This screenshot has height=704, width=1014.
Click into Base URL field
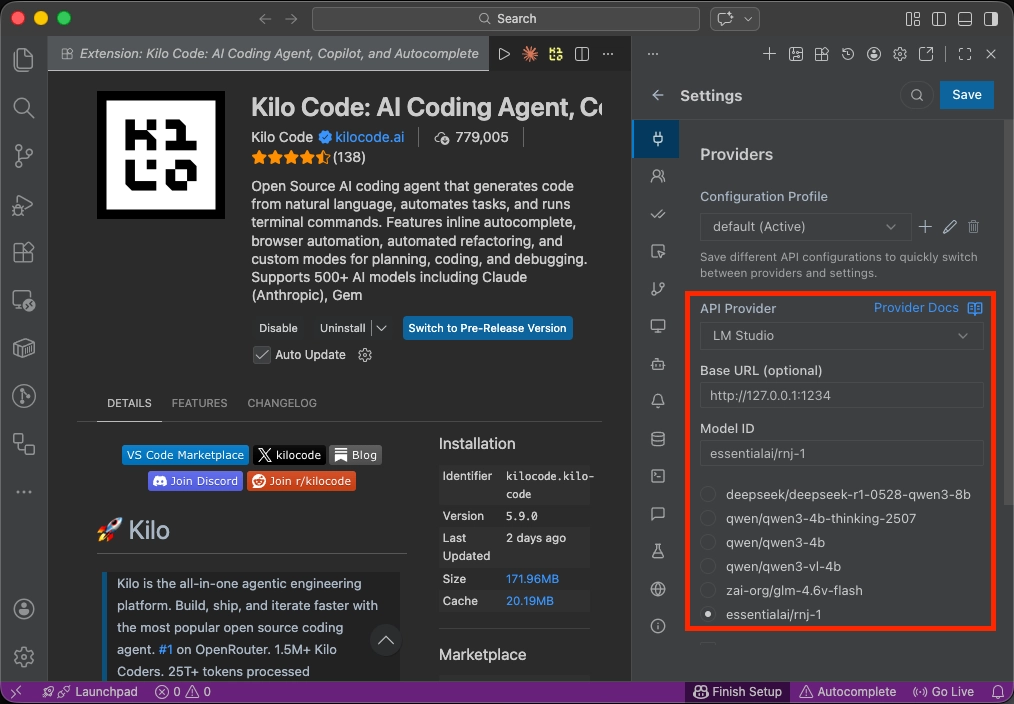click(841, 396)
